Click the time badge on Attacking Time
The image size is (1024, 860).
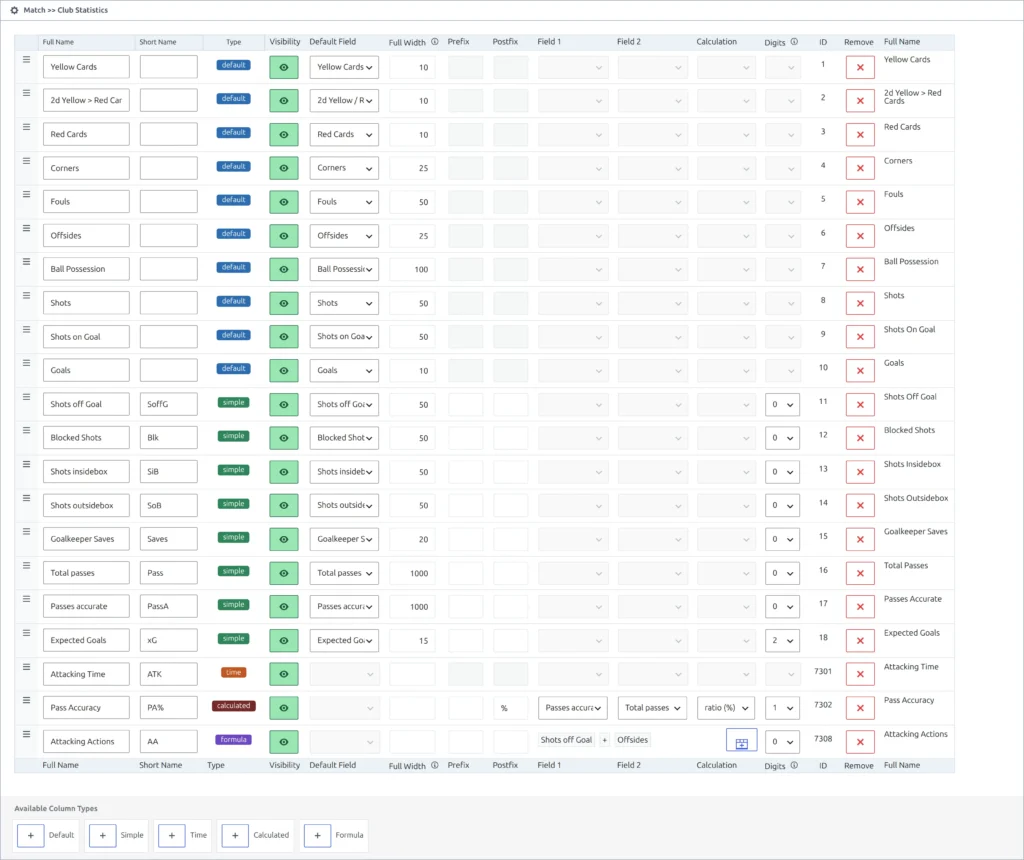click(233, 673)
